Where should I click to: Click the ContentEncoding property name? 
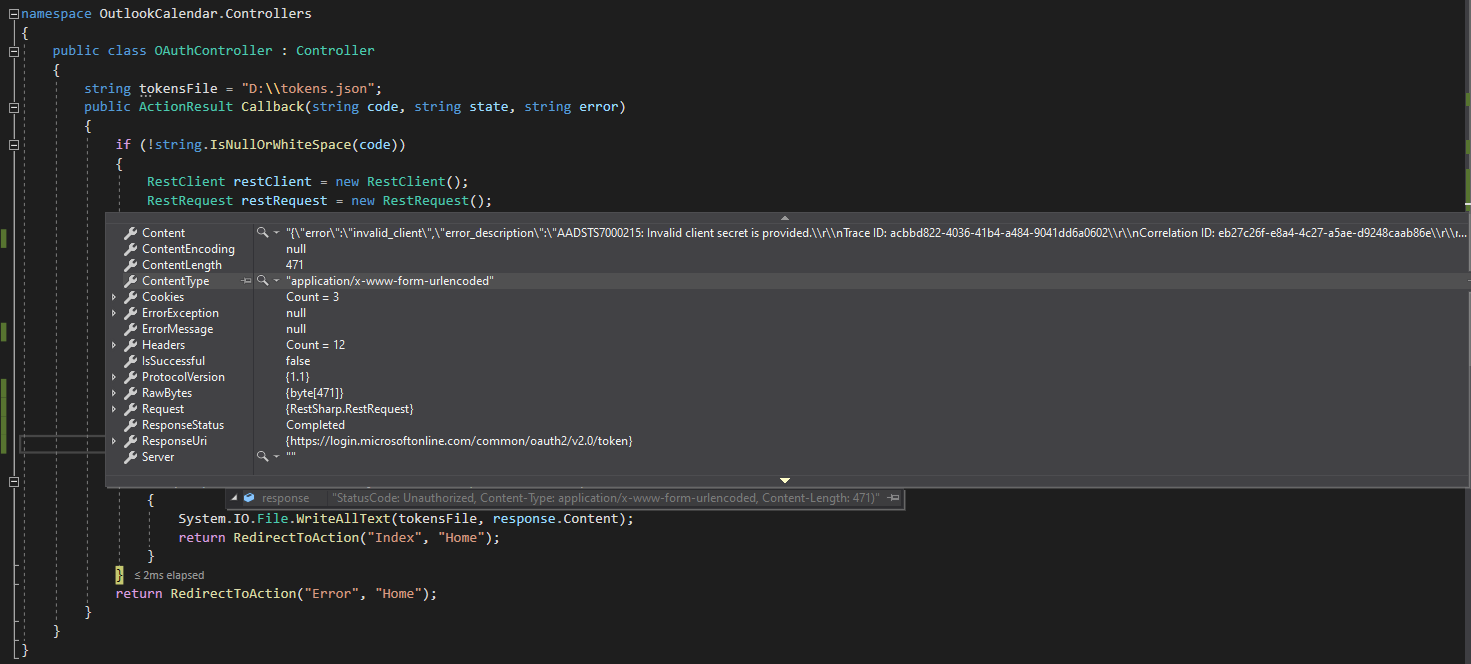[188, 249]
